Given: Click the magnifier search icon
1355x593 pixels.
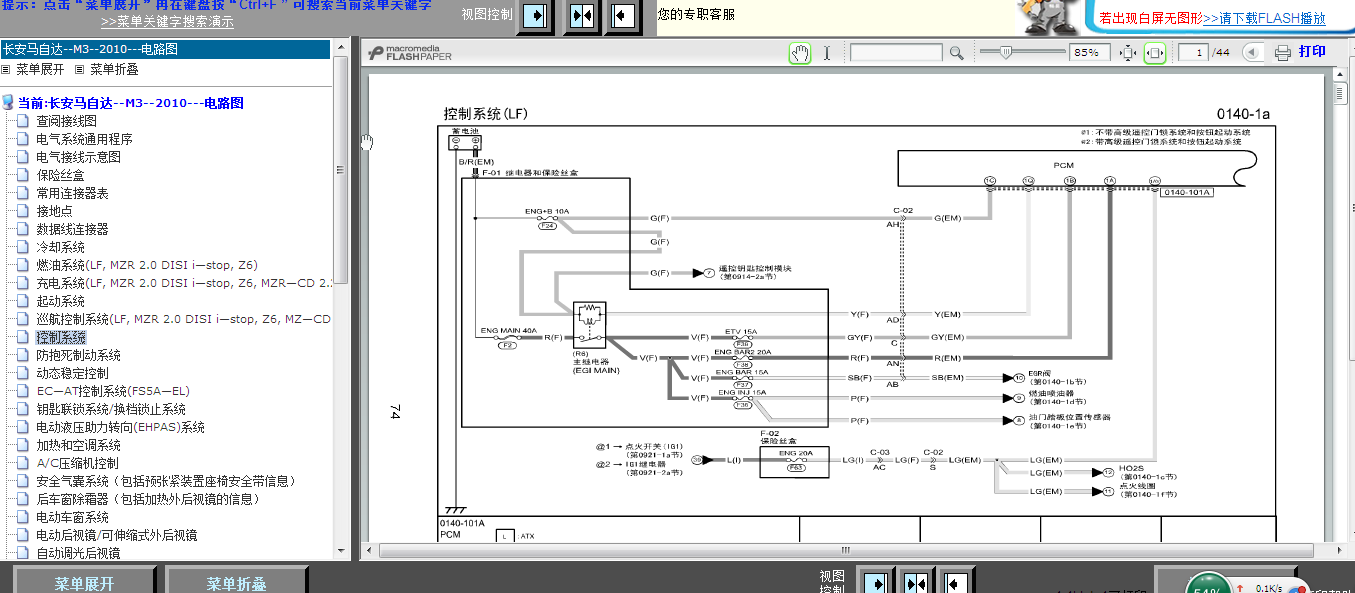Looking at the screenshot, I should coord(957,53).
